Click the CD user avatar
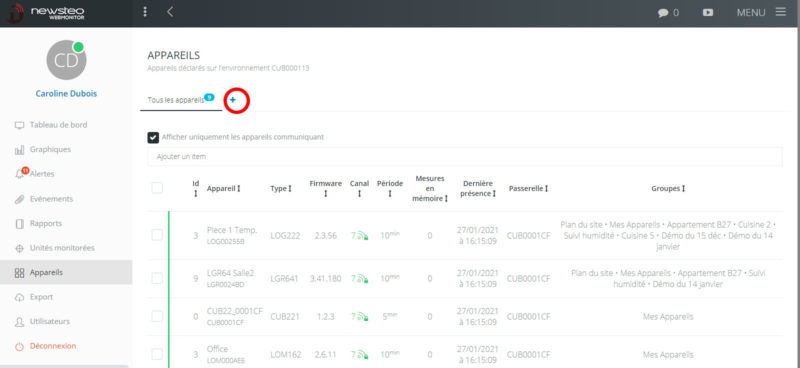Image resolution: width=800 pixels, height=368 pixels. (66, 60)
